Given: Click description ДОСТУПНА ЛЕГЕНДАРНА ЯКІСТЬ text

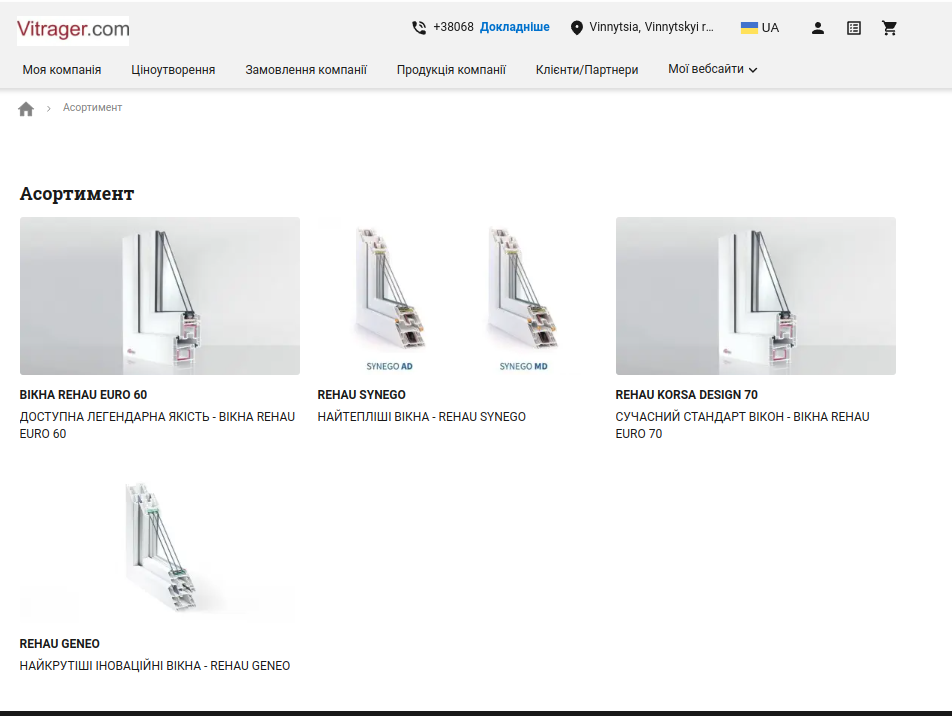Looking at the screenshot, I should coord(157,425).
